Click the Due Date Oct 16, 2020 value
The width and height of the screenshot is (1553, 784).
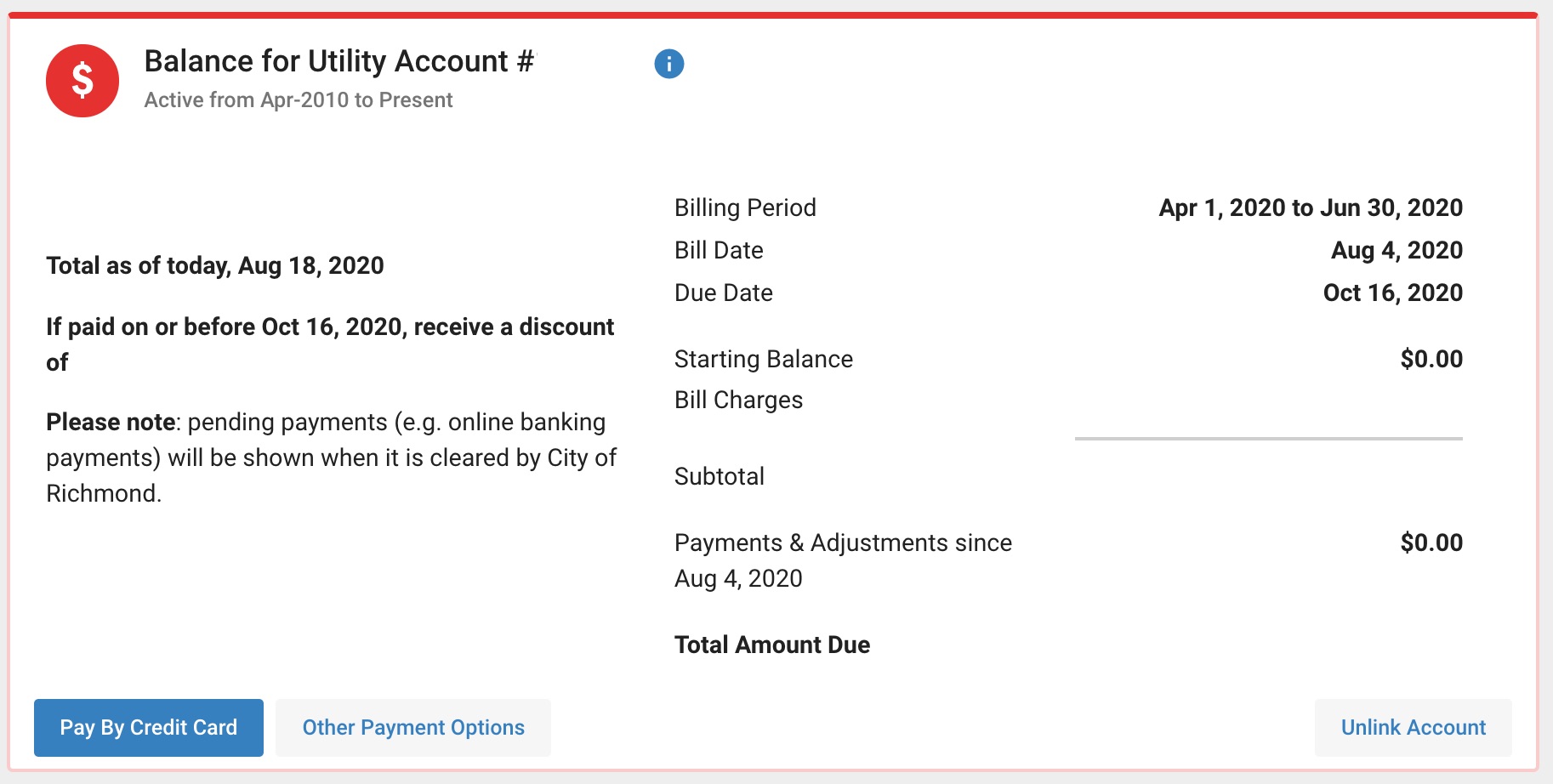pyautogui.click(x=1392, y=293)
